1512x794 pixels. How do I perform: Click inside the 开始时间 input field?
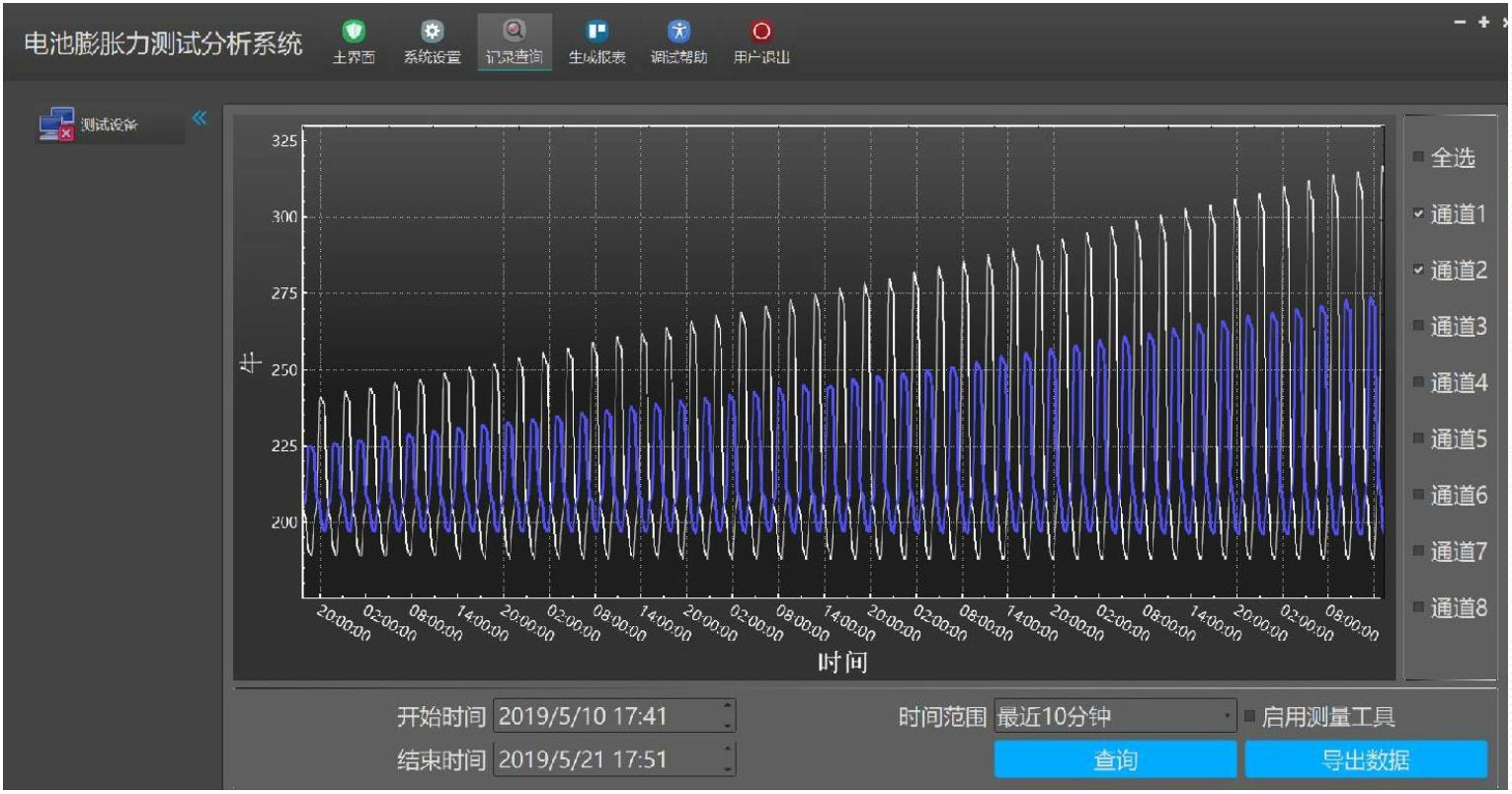click(602, 716)
